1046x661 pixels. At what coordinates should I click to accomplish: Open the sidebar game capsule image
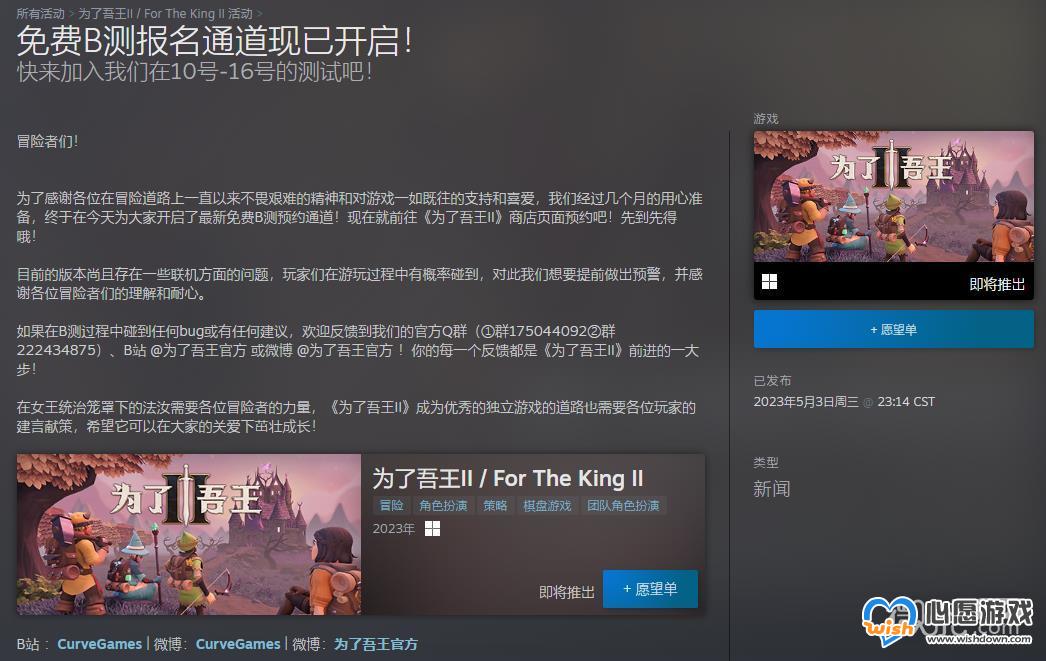point(893,196)
